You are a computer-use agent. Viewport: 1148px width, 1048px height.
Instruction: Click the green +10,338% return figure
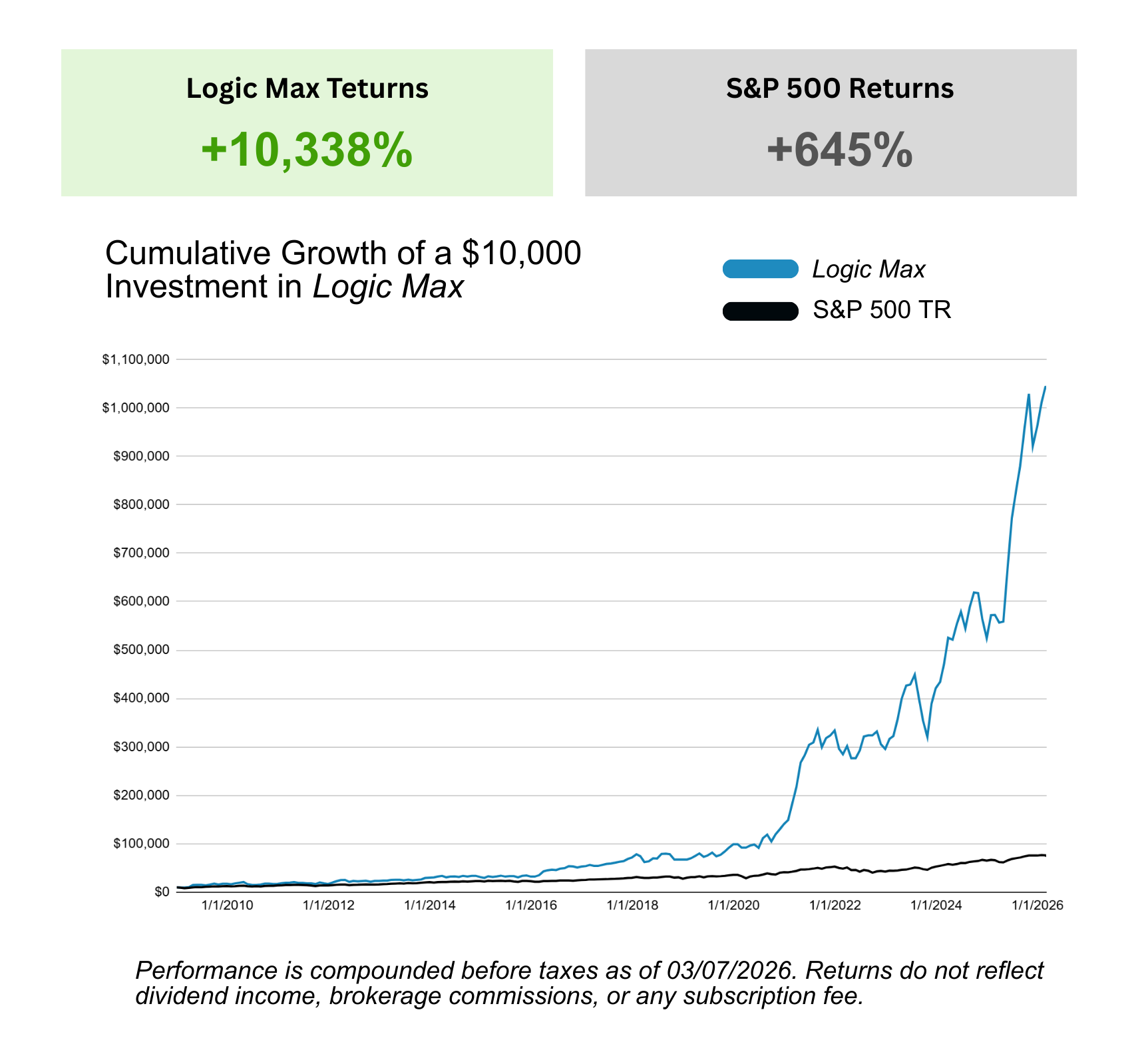tap(307, 150)
